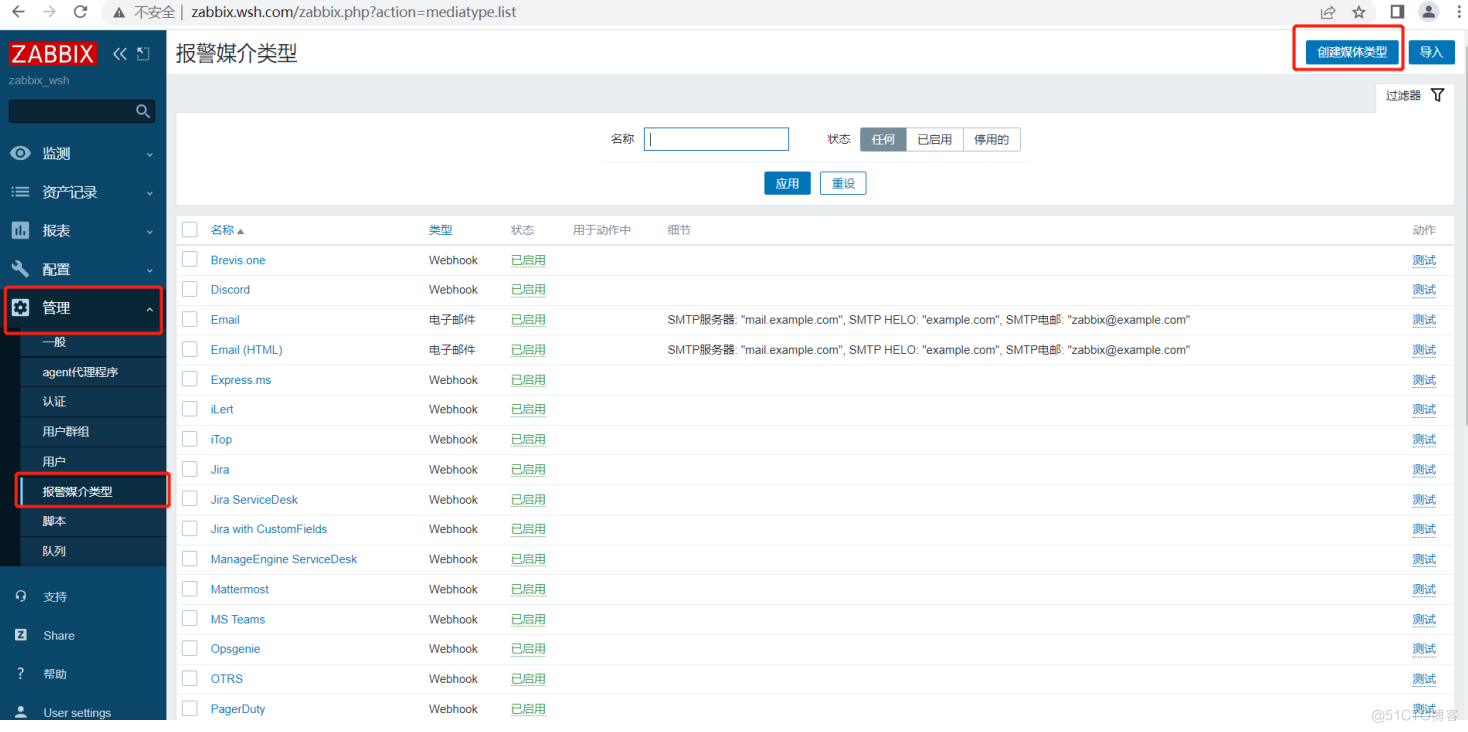Select status filter 任何
Image resolution: width=1468 pixels, height=732 pixels.
point(883,140)
